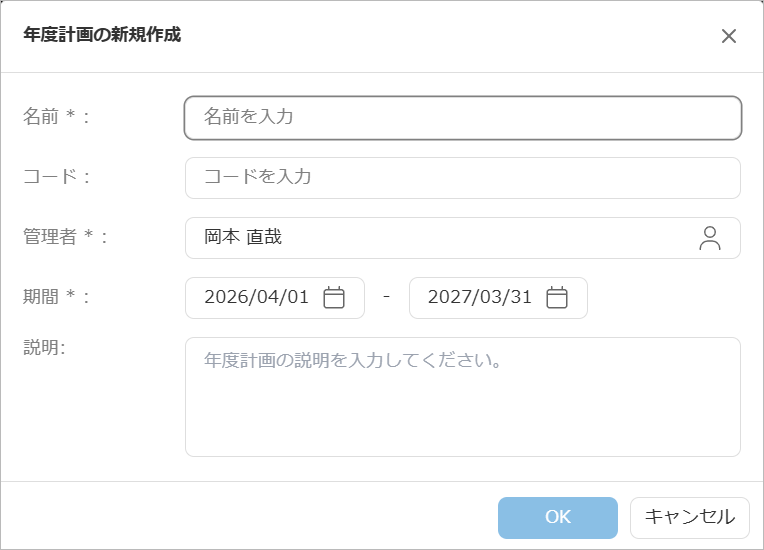Click into the コードを入力 field
764x550 pixels.
pyautogui.click(x=463, y=178)
